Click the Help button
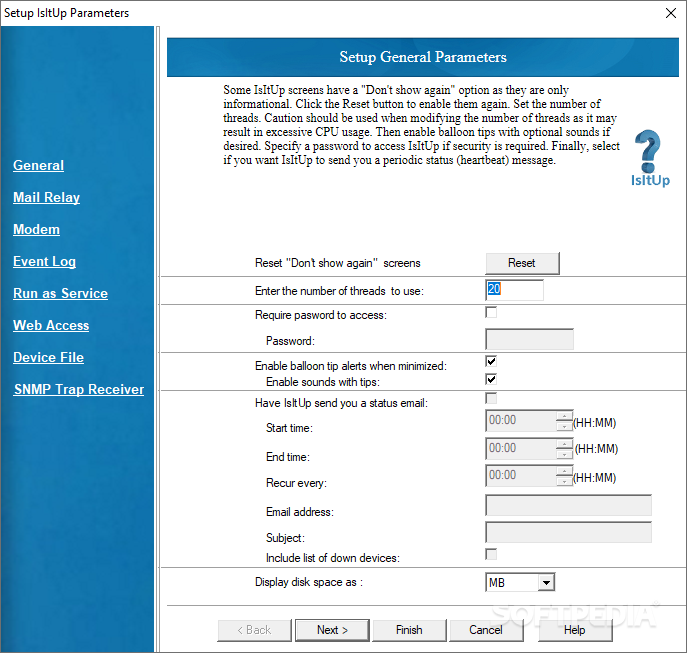687x653 pixels. pos(575,630)
